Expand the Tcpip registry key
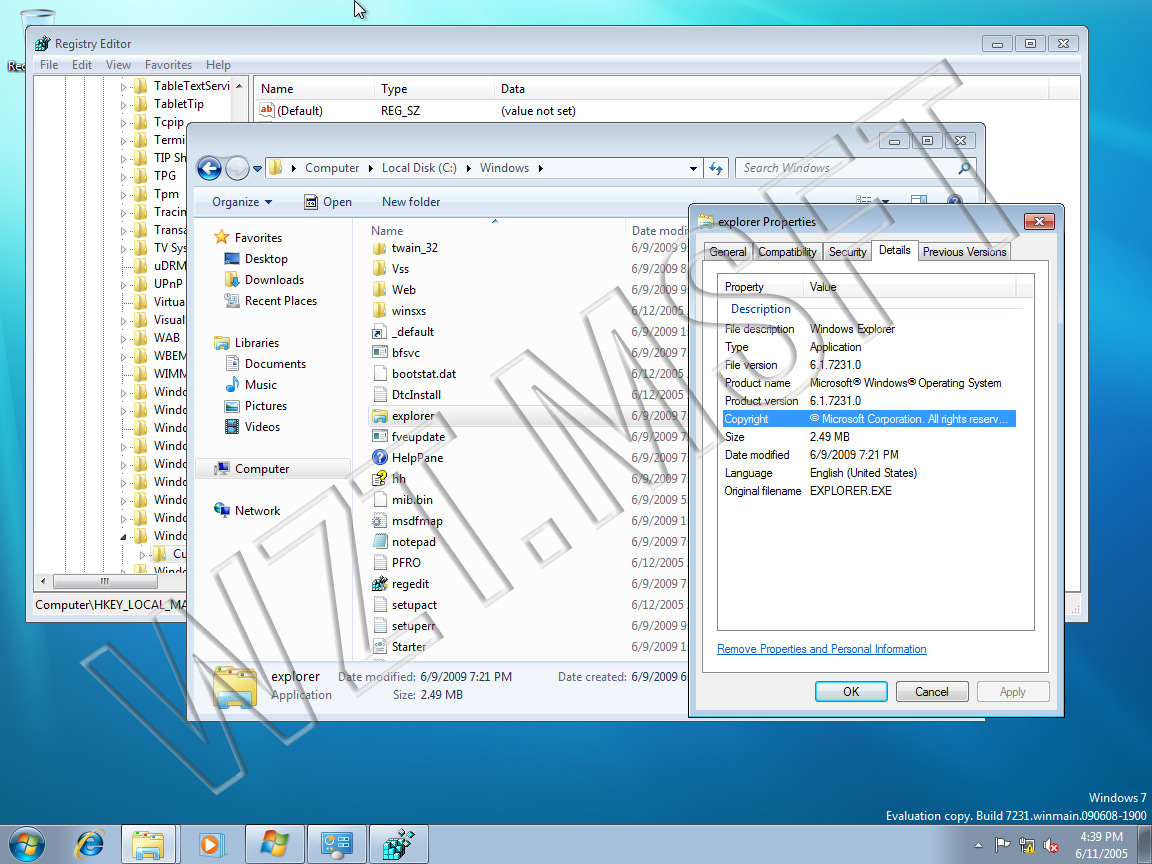 (123, 123)
